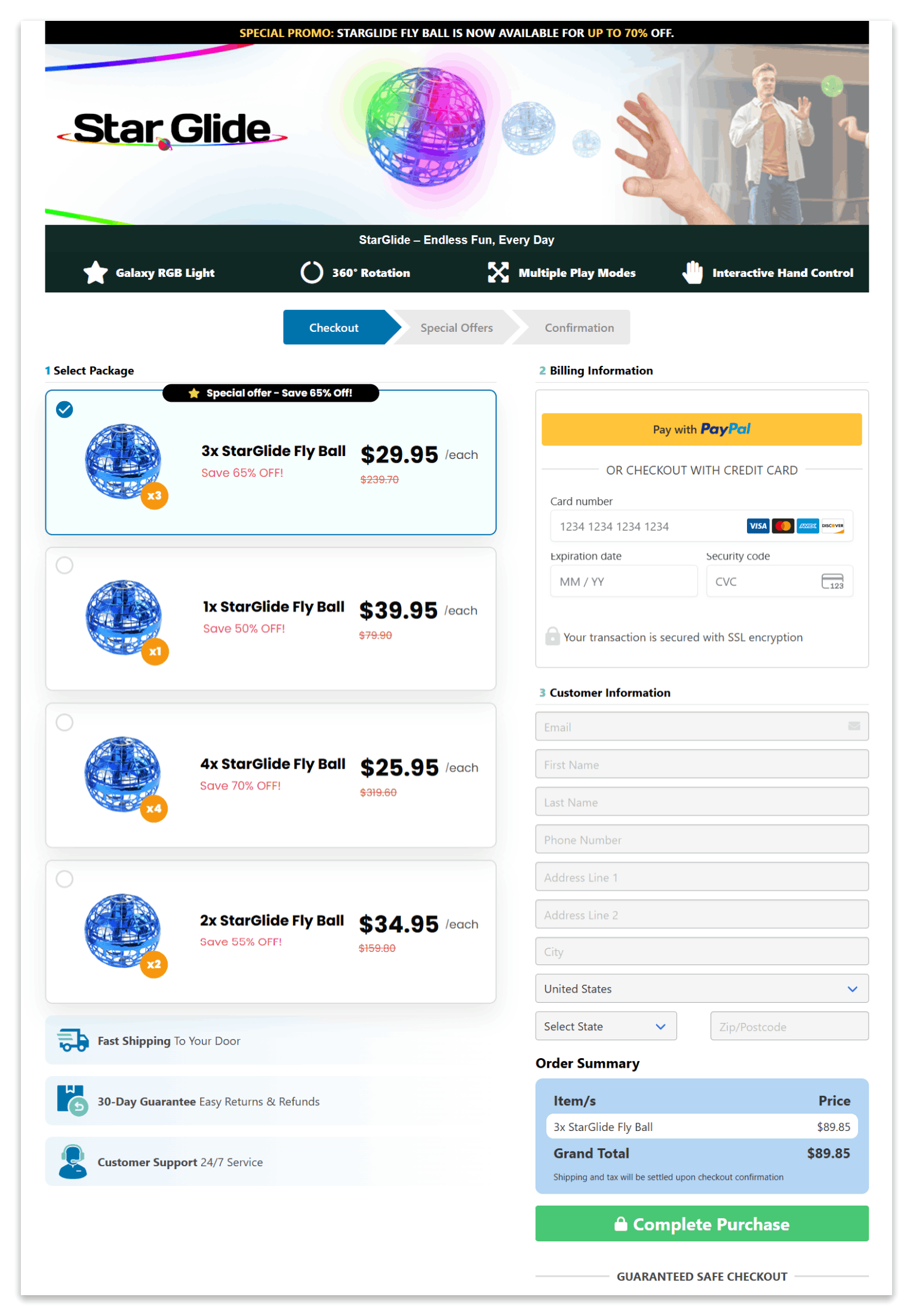Click the 'Save 50% OFF!' text
Screen dimensions: 913x1316
click(244, 628)
